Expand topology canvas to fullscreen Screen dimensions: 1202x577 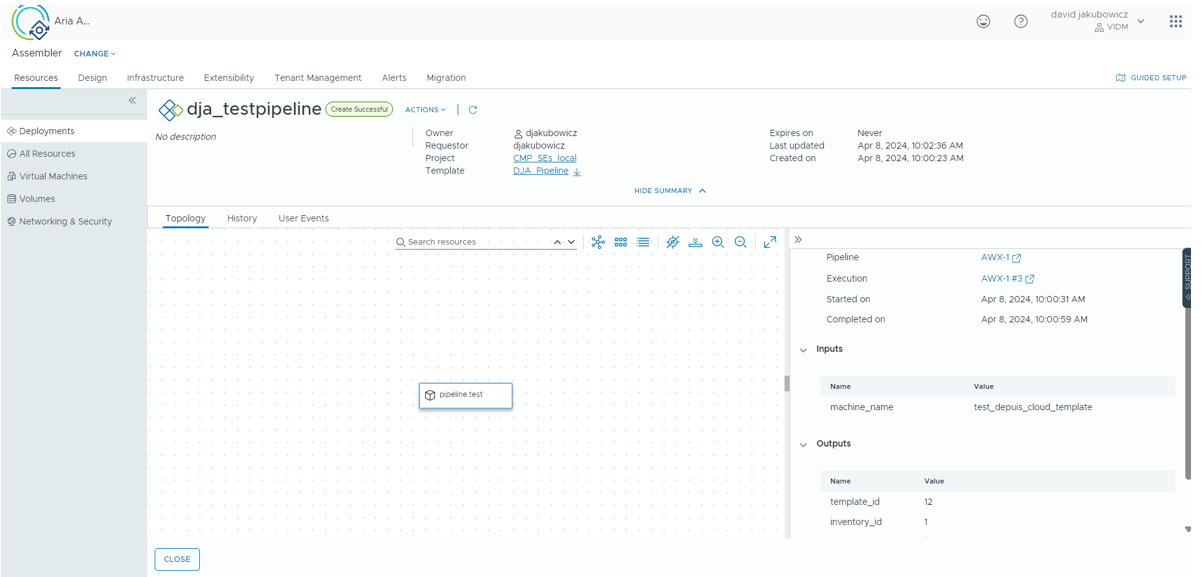click(x=770, y=242)
